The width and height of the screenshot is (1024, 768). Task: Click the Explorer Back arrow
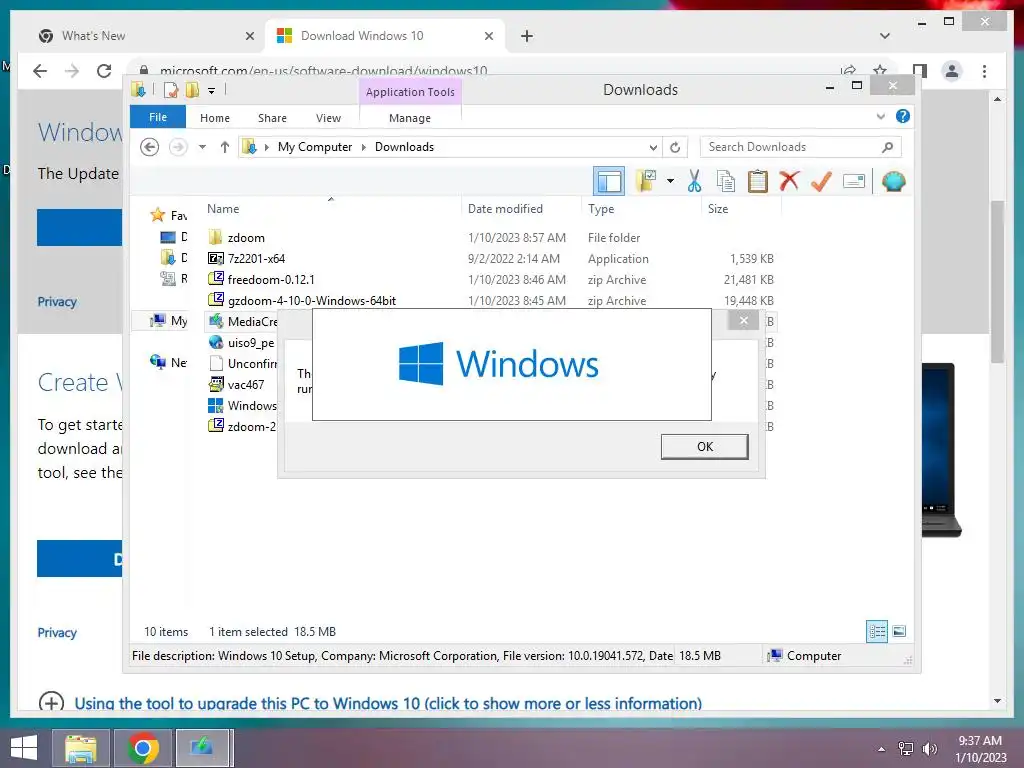pos(150,147)
